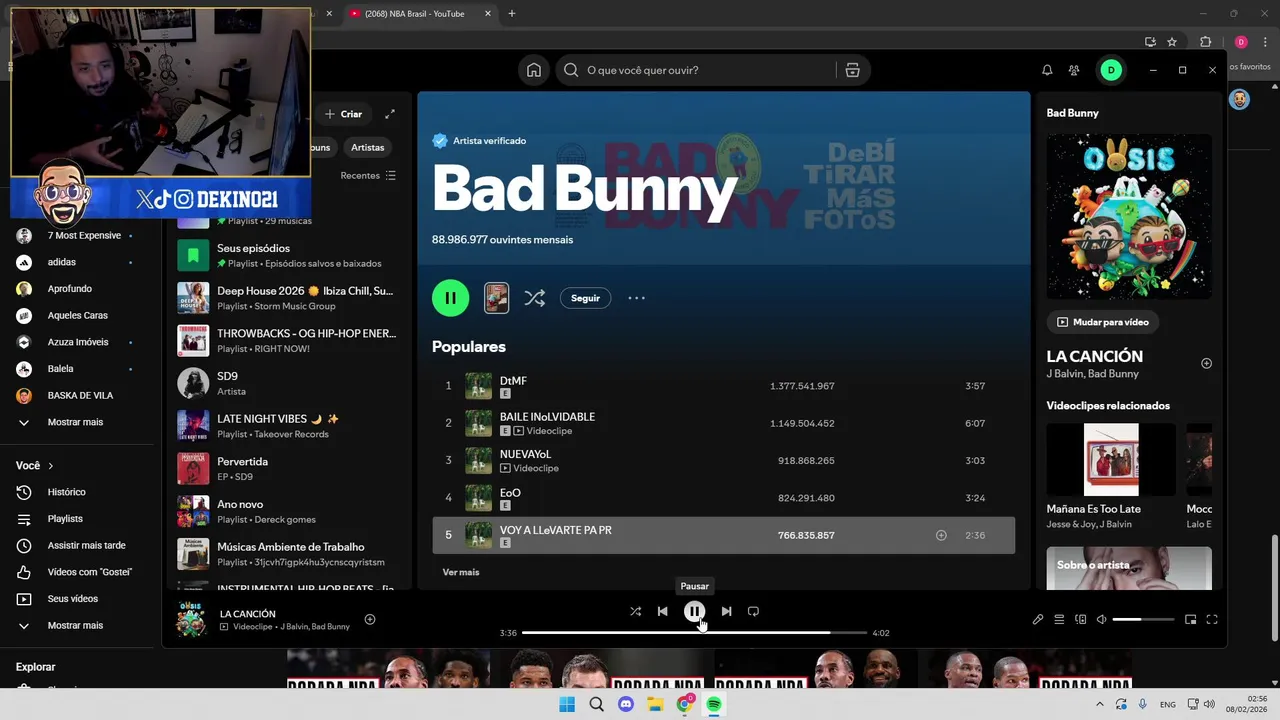Open the lyrics microphone icon in player bar
The height and width of the screenshot is (720, 1280).
[x=1038, y=619]
